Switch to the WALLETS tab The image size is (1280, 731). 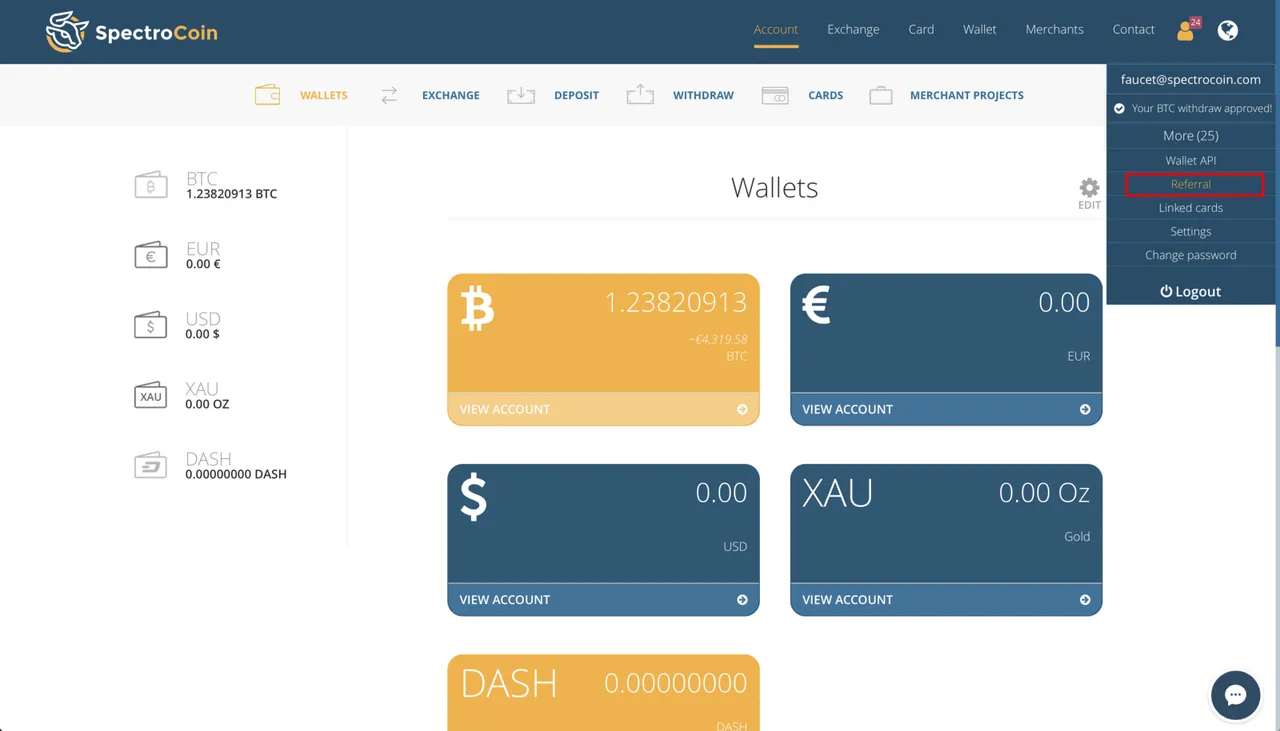[x=324, y=95]
